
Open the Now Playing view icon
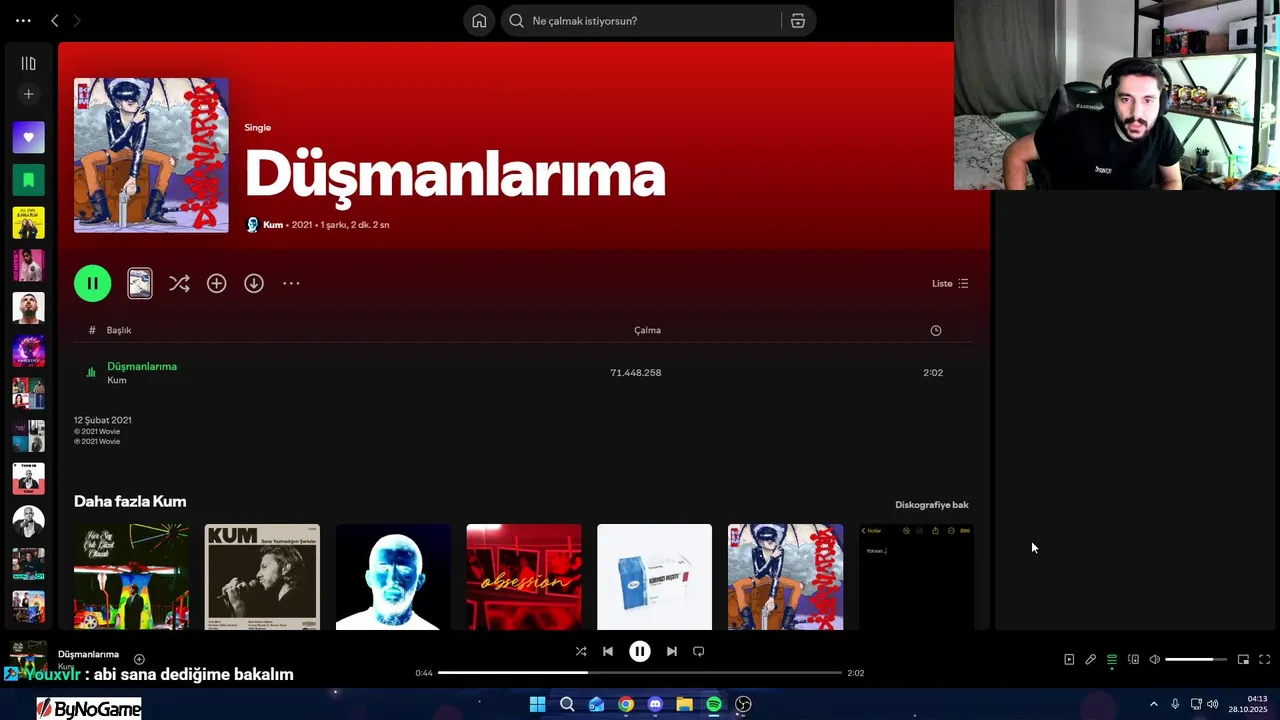(x=1069, y=659)
